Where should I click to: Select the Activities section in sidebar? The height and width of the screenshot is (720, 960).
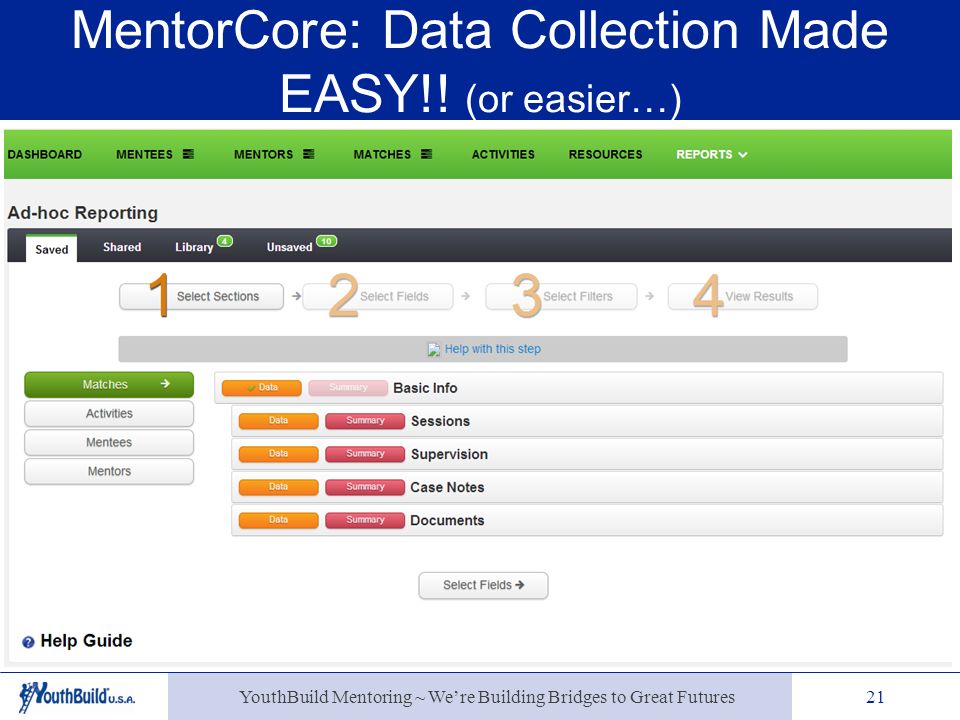(x=109, y=413)
